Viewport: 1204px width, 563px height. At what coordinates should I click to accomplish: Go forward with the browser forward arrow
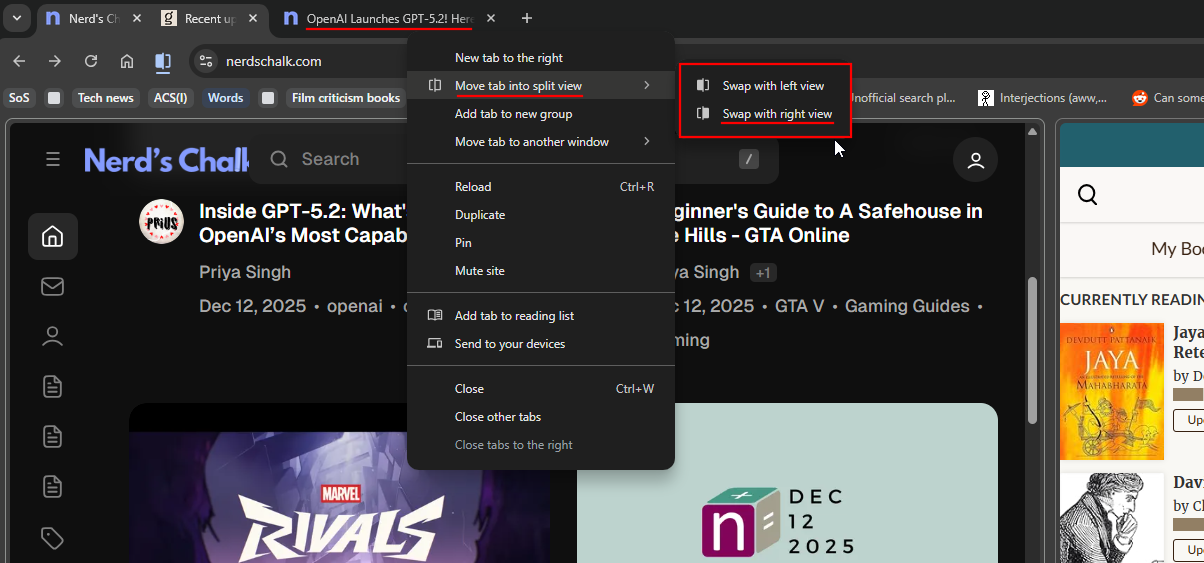(55, 61)
